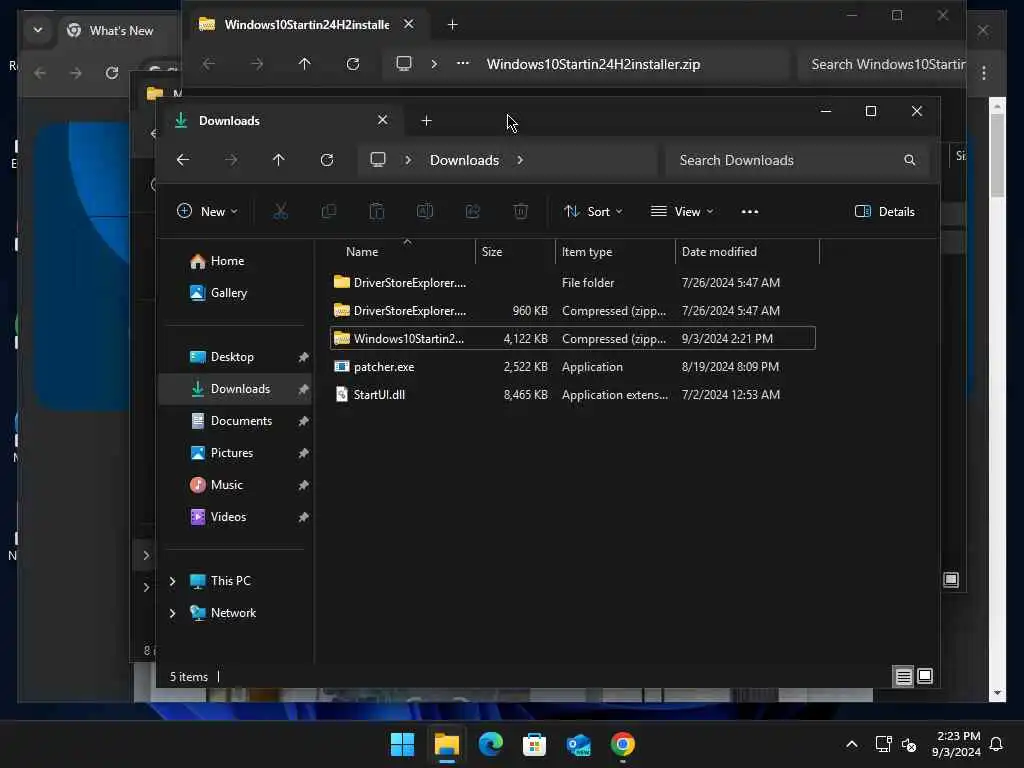Click the network tray icon
This screenshot has height=768, width=1024.
(x=884, y=744)
